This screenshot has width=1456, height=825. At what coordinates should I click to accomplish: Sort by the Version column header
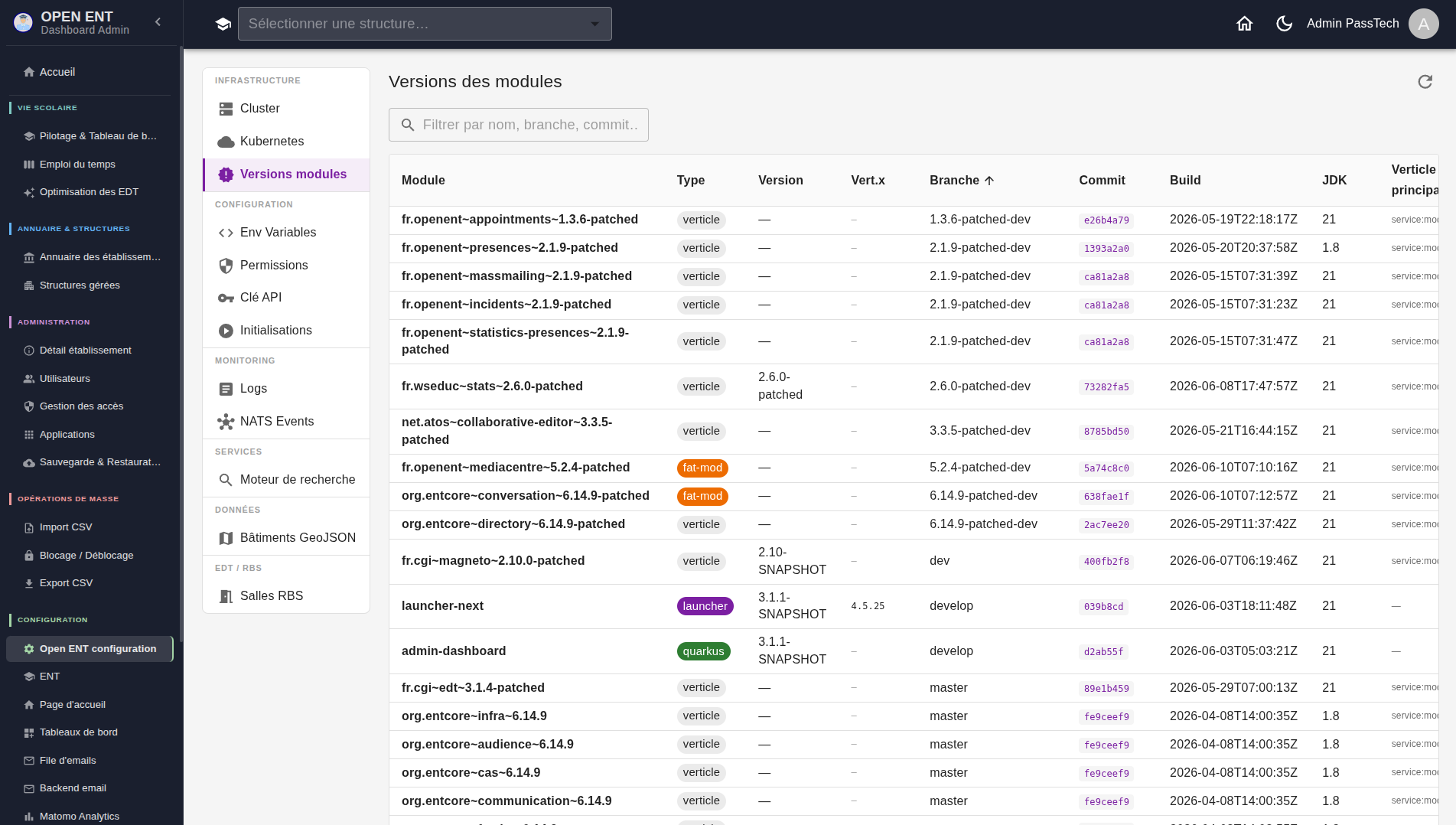point(780,181)
